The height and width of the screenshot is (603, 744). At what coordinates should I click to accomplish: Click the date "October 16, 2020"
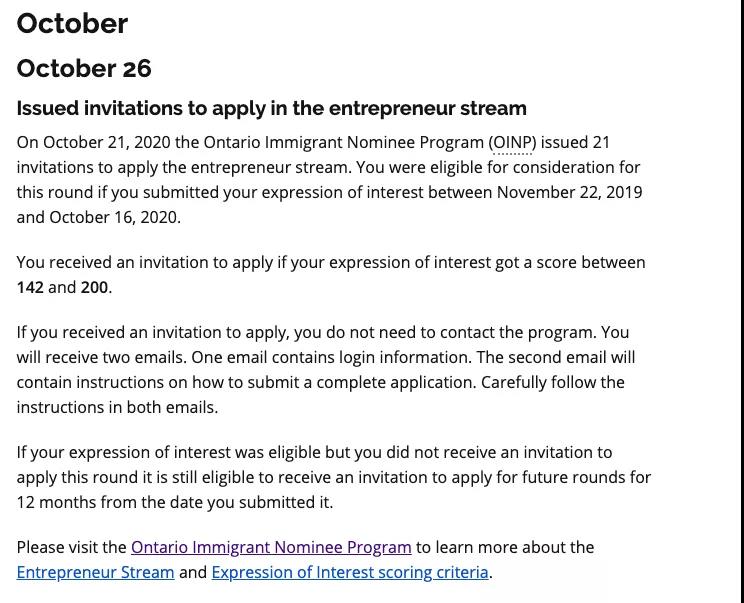[114, 217]
